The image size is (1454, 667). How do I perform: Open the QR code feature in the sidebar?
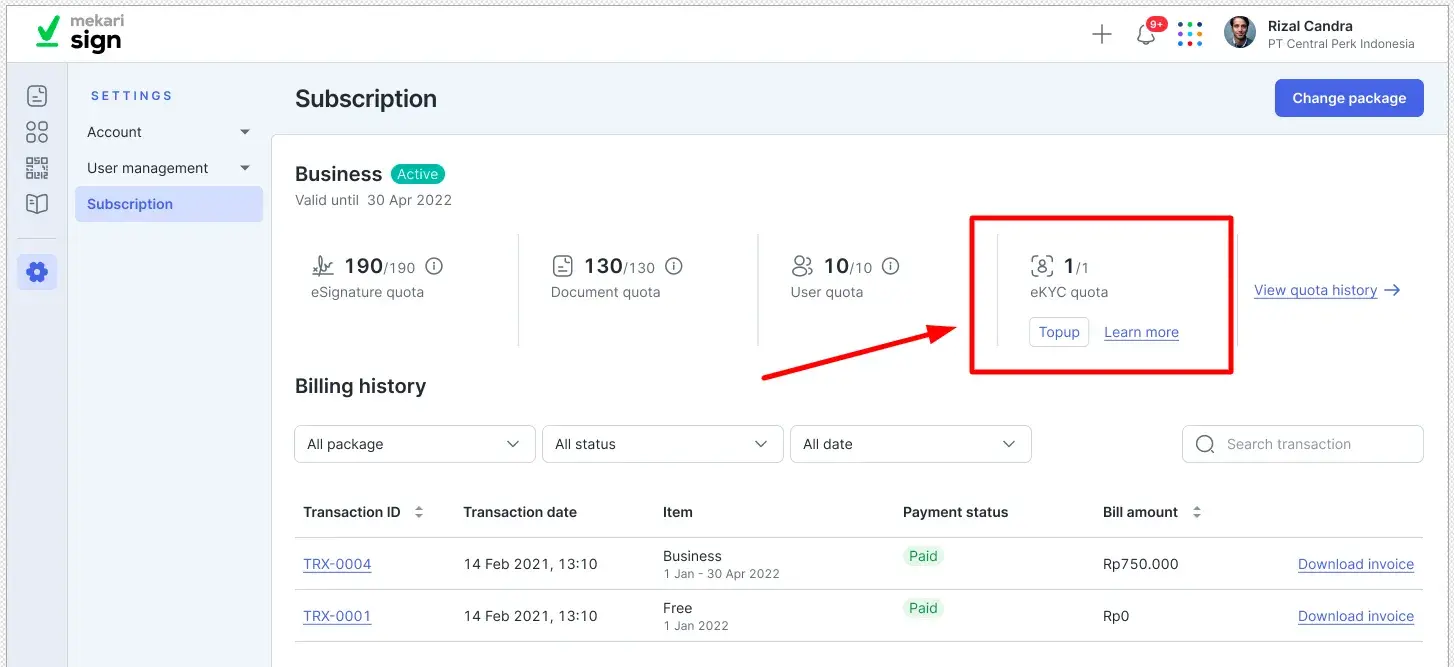(x=37, y=167)
